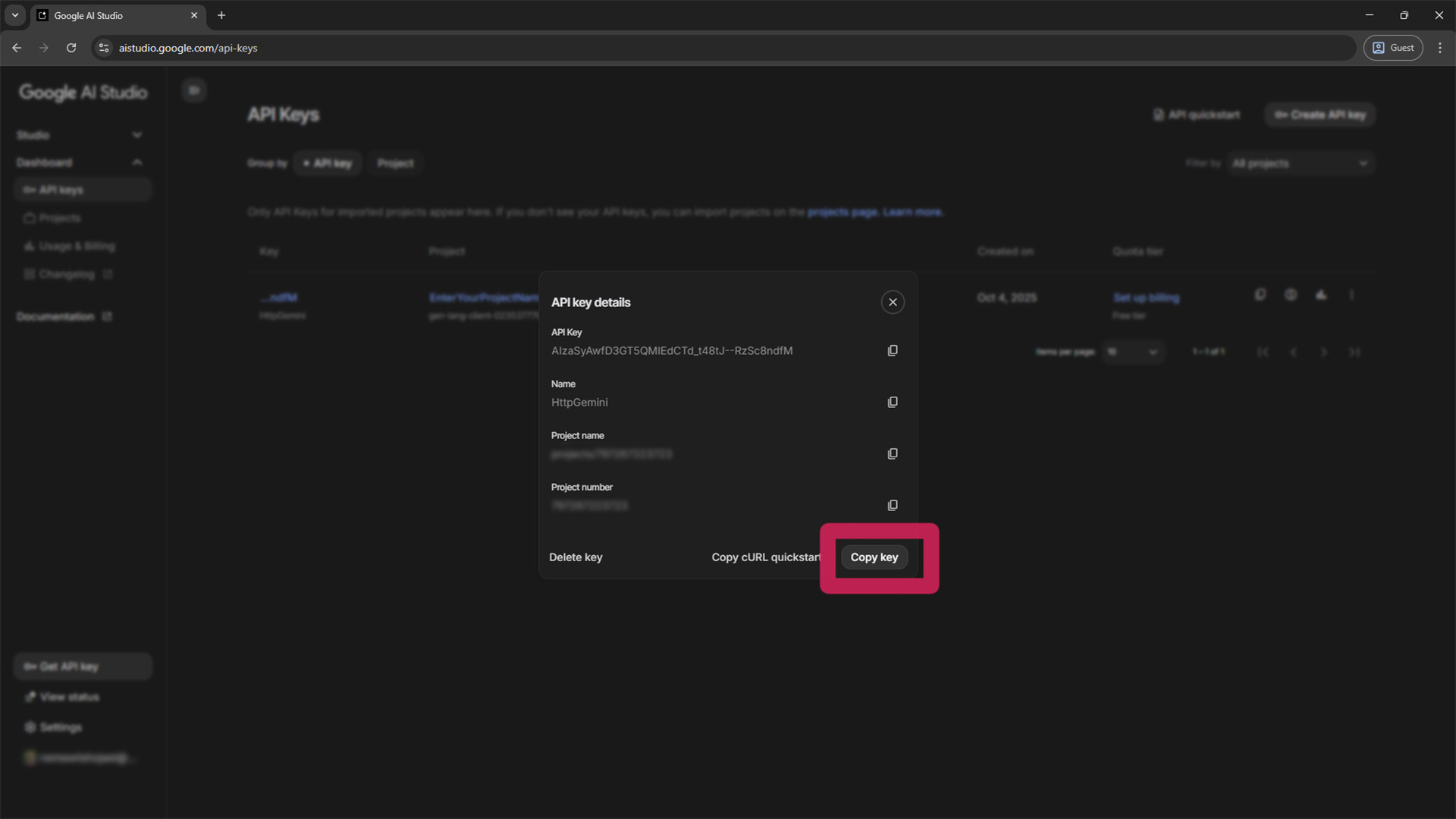The width and height of the screenshot is (1456, 819).
Task: Open the tab search dropdown
Action: [15, 15]
